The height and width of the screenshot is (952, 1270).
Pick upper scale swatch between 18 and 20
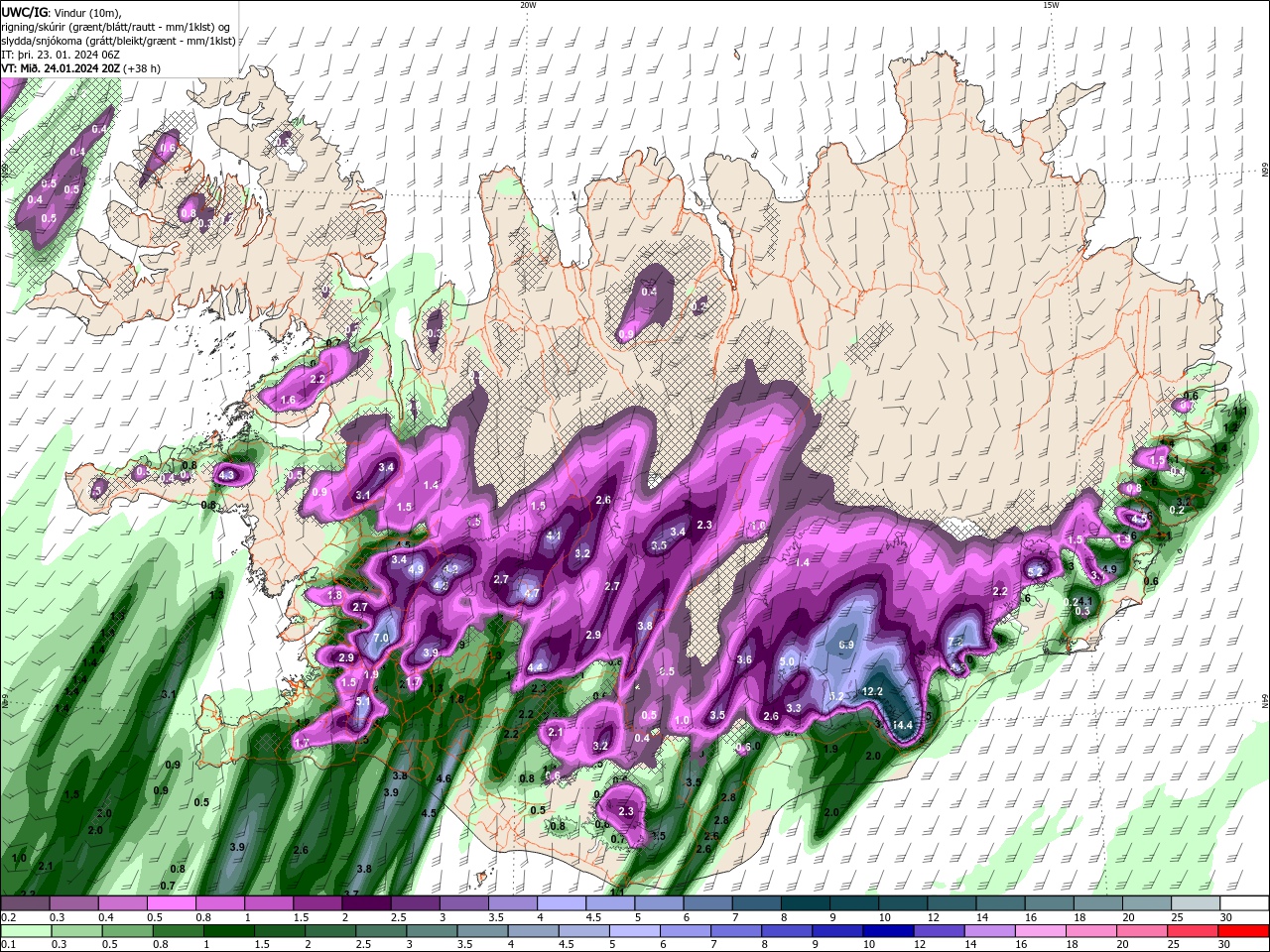click(x=1098, y=903)
